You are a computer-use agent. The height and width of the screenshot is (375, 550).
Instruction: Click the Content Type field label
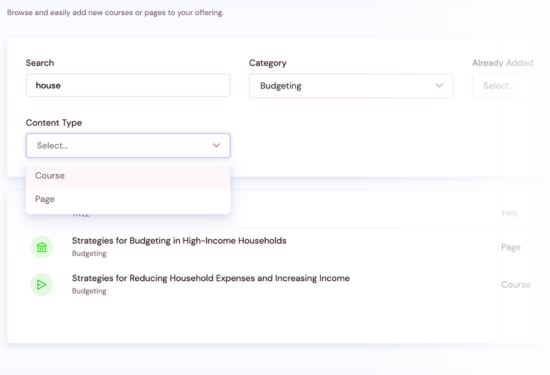coord(54,123)
